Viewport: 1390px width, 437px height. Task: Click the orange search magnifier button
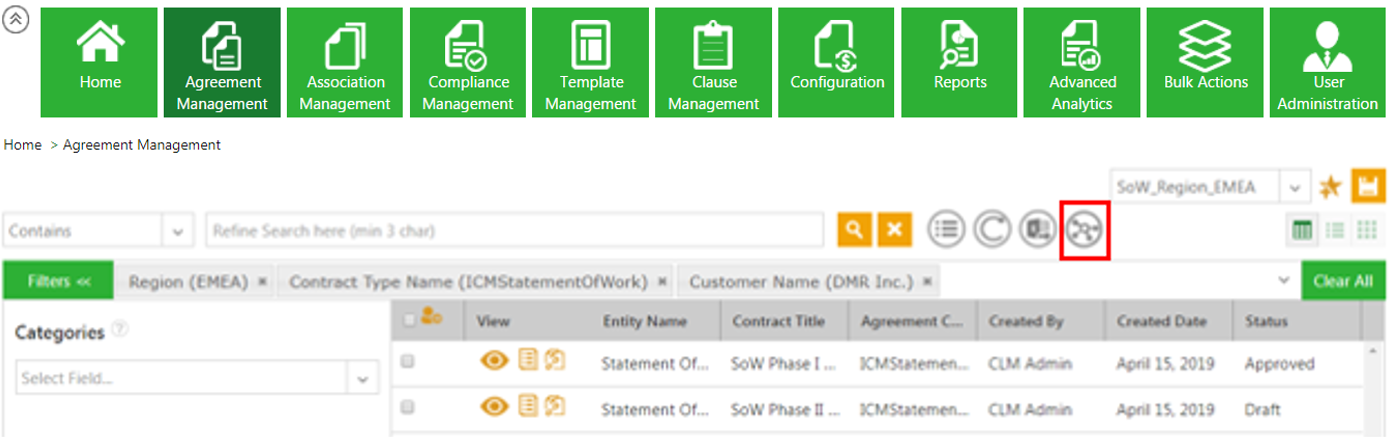[854, 230]
